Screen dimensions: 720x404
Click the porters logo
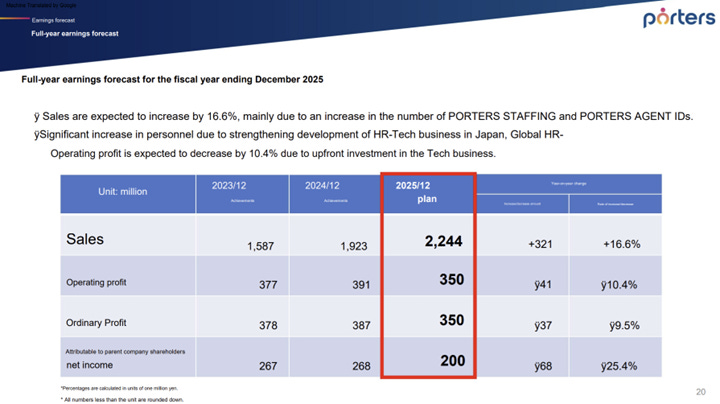679,17
